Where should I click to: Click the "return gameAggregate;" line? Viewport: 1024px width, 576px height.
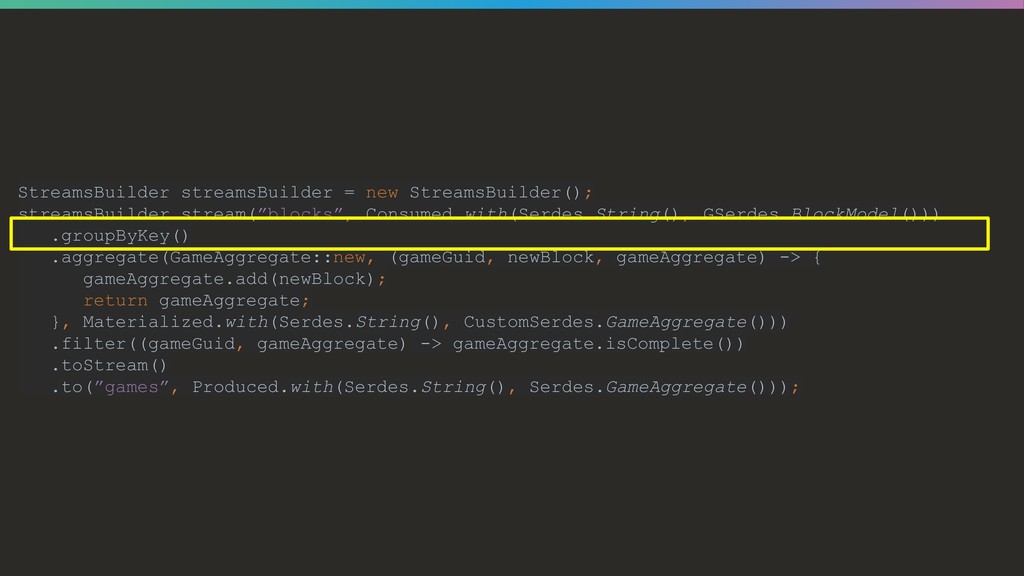click(x=196, y=300)
